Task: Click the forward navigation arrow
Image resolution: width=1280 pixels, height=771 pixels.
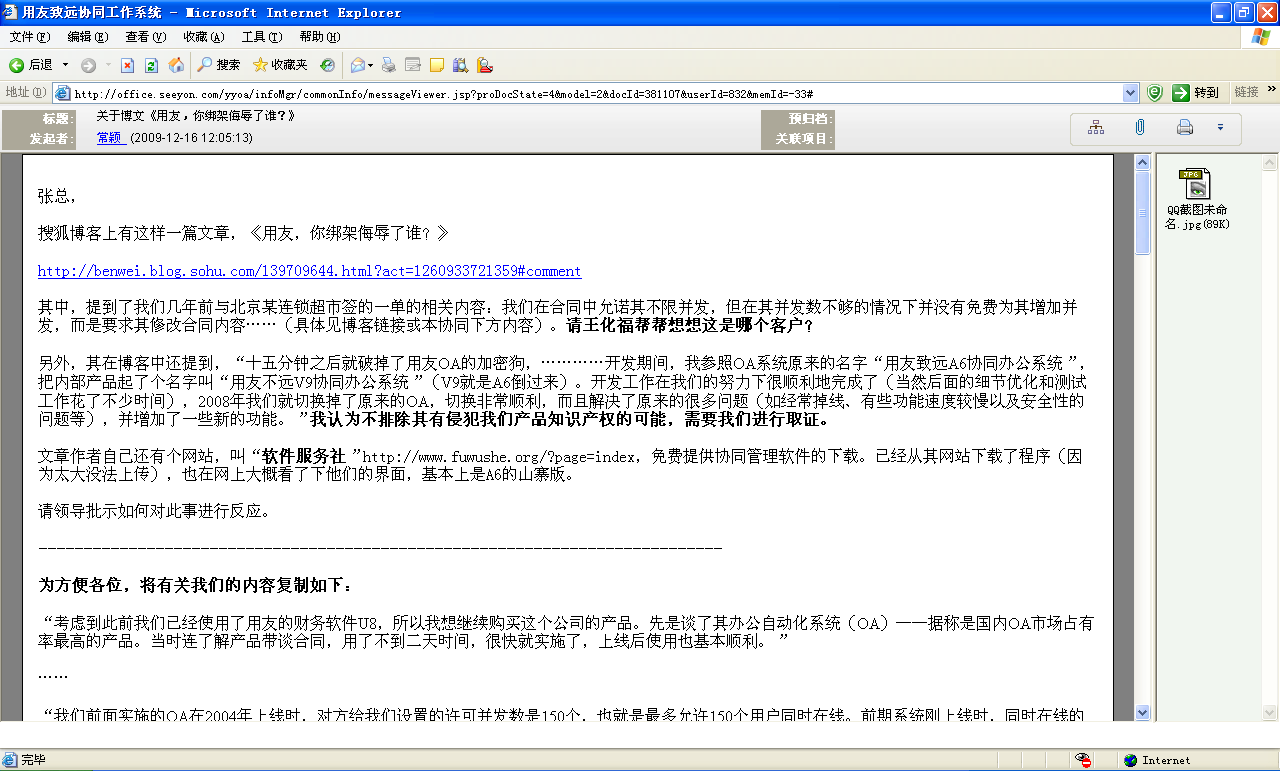Action: point(88,64)
